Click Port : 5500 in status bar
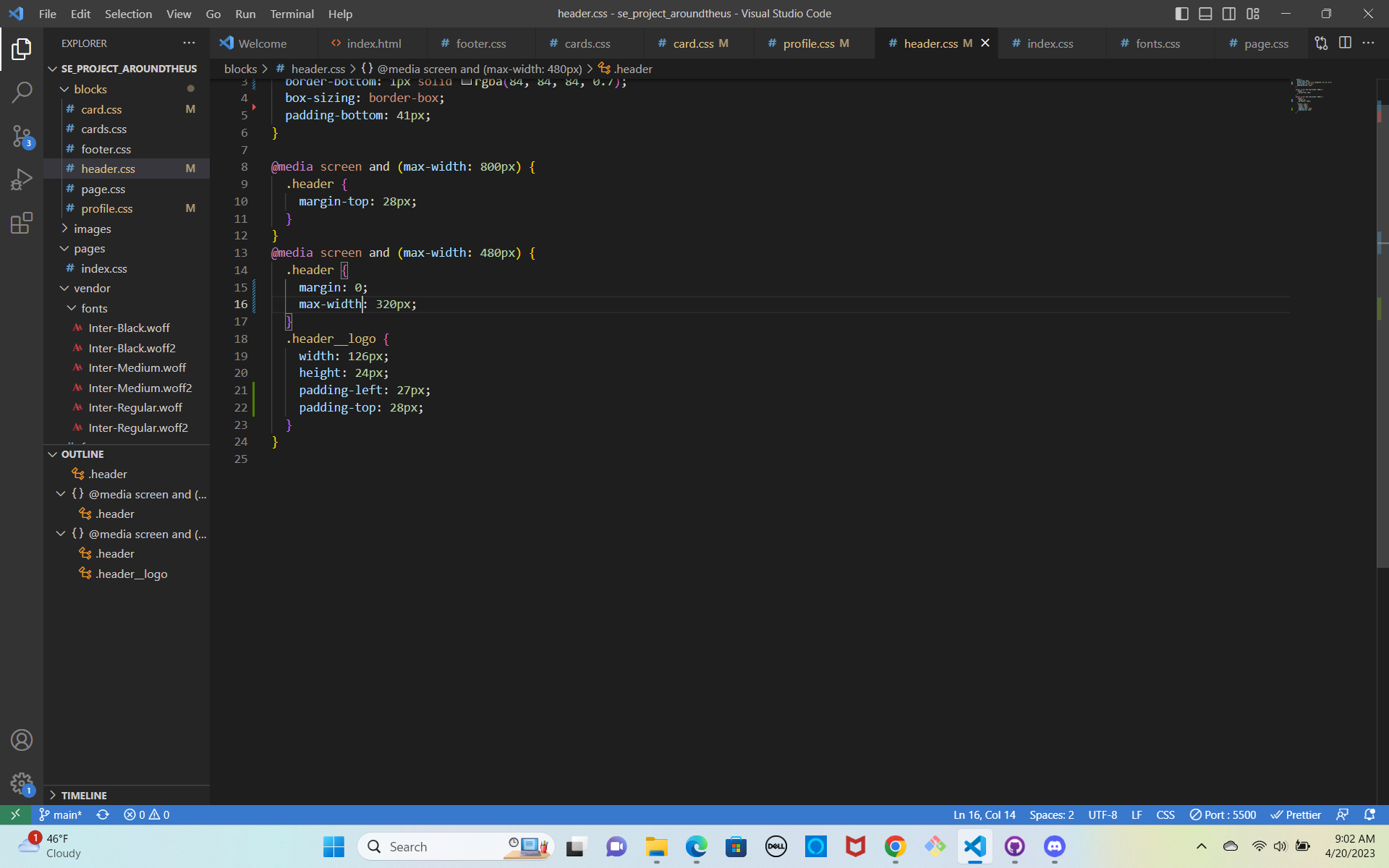Screen dimensions: 1389x868 pyautogui.click(x=1223, y=814)
